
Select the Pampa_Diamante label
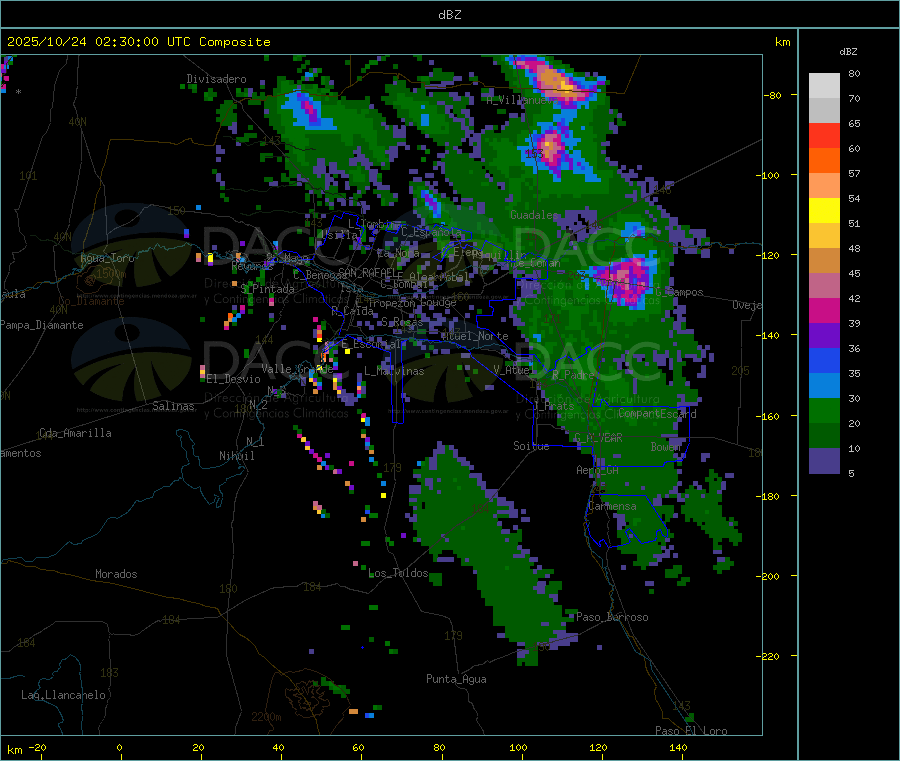click(x=41, y=325)
